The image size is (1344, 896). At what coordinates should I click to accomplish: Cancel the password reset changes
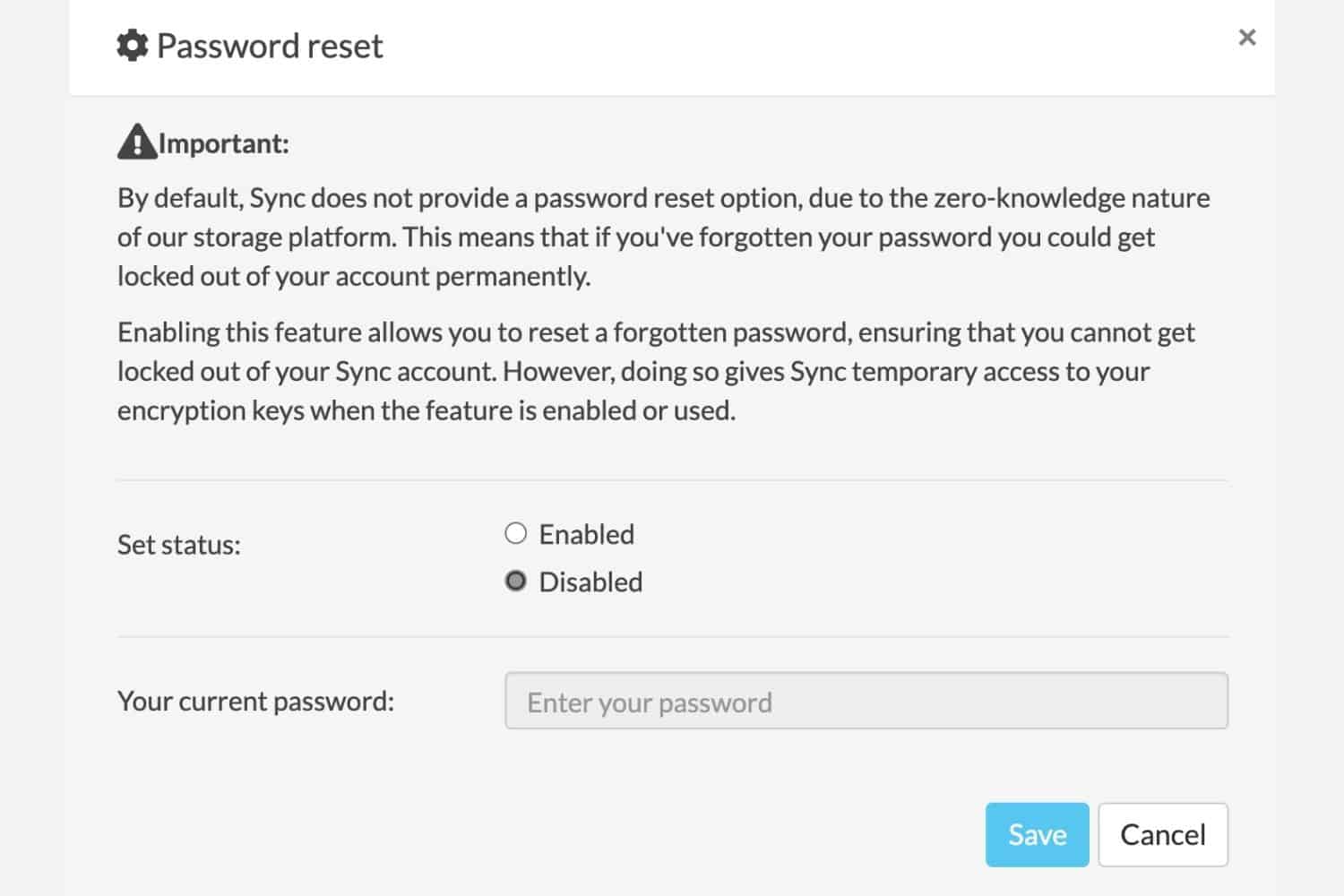(1162, 834)
